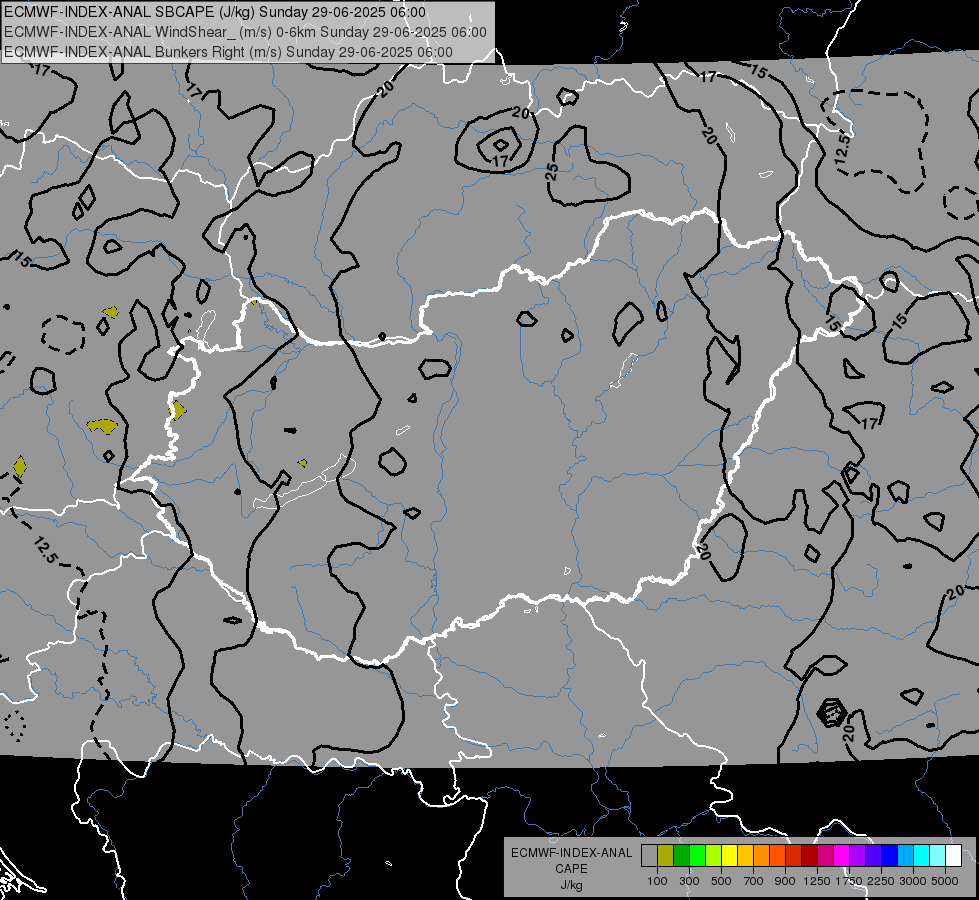This screenshot has height=900, width=979.
Task: Click the 500 value under the legend
Action: click(721, 881)
